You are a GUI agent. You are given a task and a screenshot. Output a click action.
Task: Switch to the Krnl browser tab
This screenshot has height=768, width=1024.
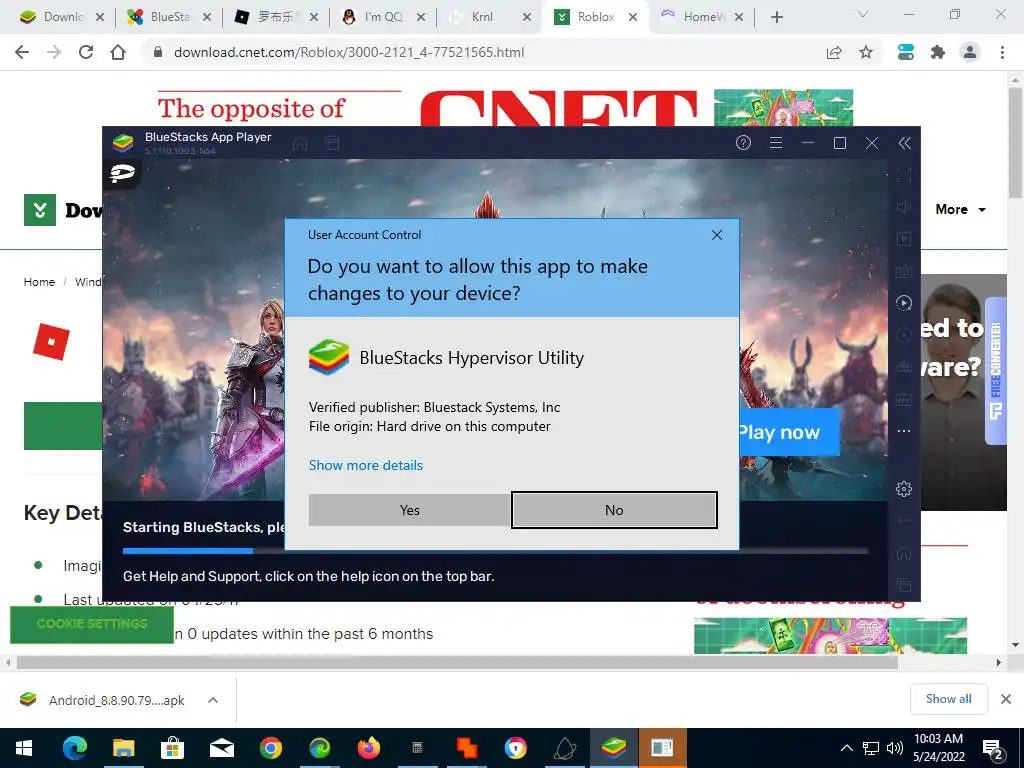click(490, 17)
